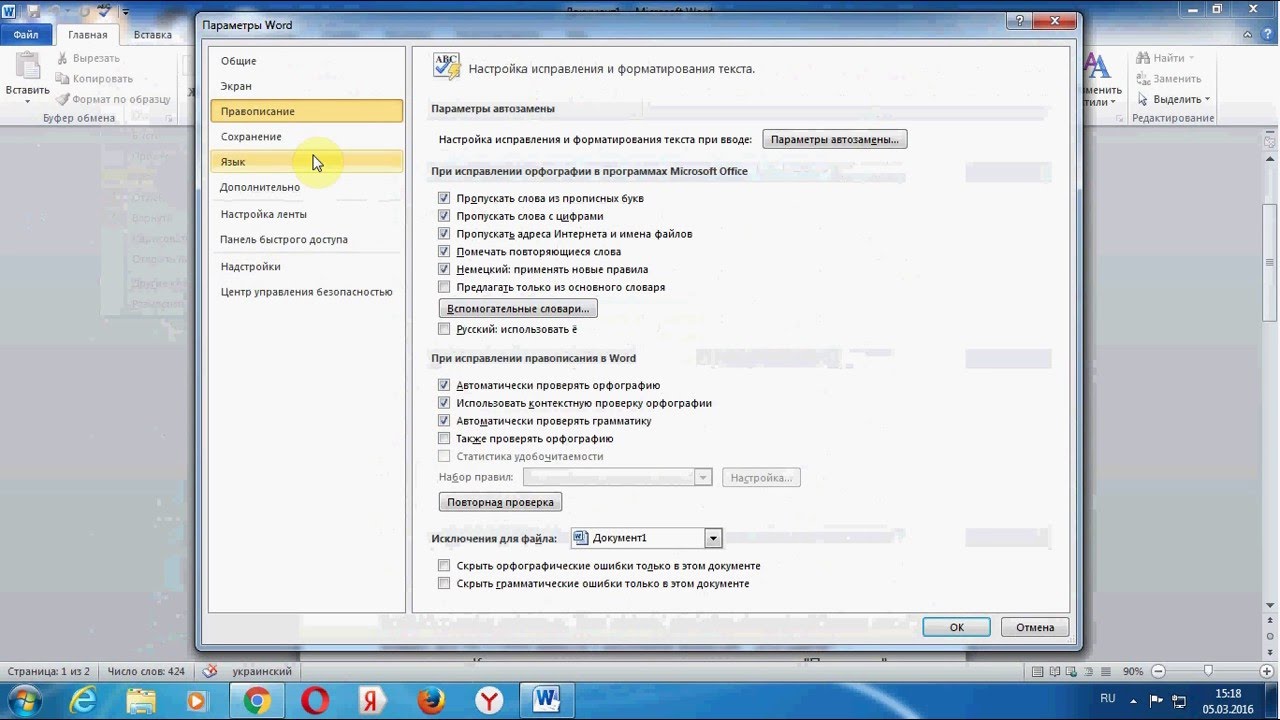Confirm the dialog with OK
Screen dimensions: 1280x720
point(956,627)
